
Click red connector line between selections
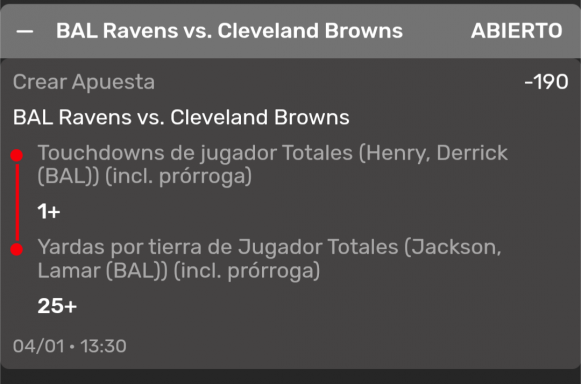tap(17, 202)
